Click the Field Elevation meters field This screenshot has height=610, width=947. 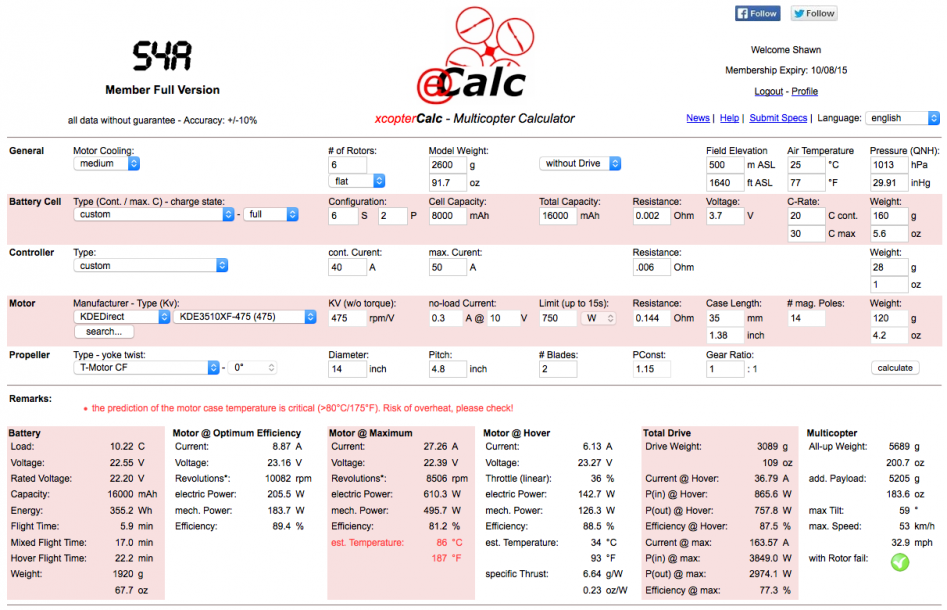pyautogui.click(x=725, y=165)
